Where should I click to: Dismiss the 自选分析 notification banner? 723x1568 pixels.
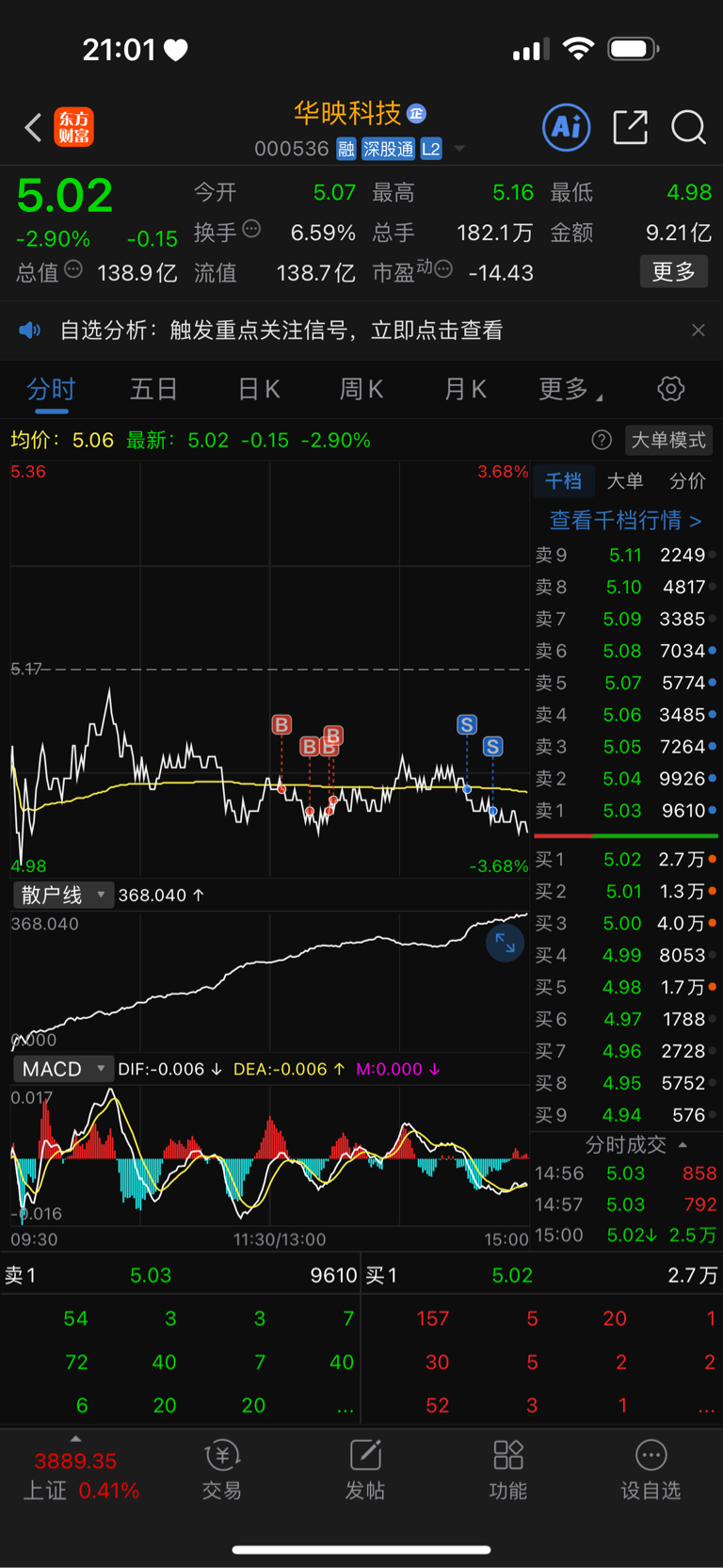coord(698,331)
